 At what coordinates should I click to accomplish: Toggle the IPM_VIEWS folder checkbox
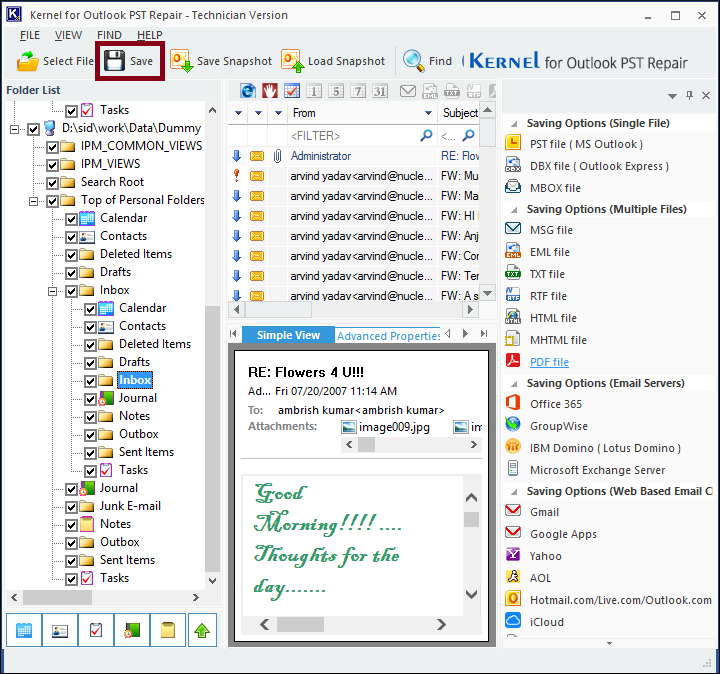(52, 165)
